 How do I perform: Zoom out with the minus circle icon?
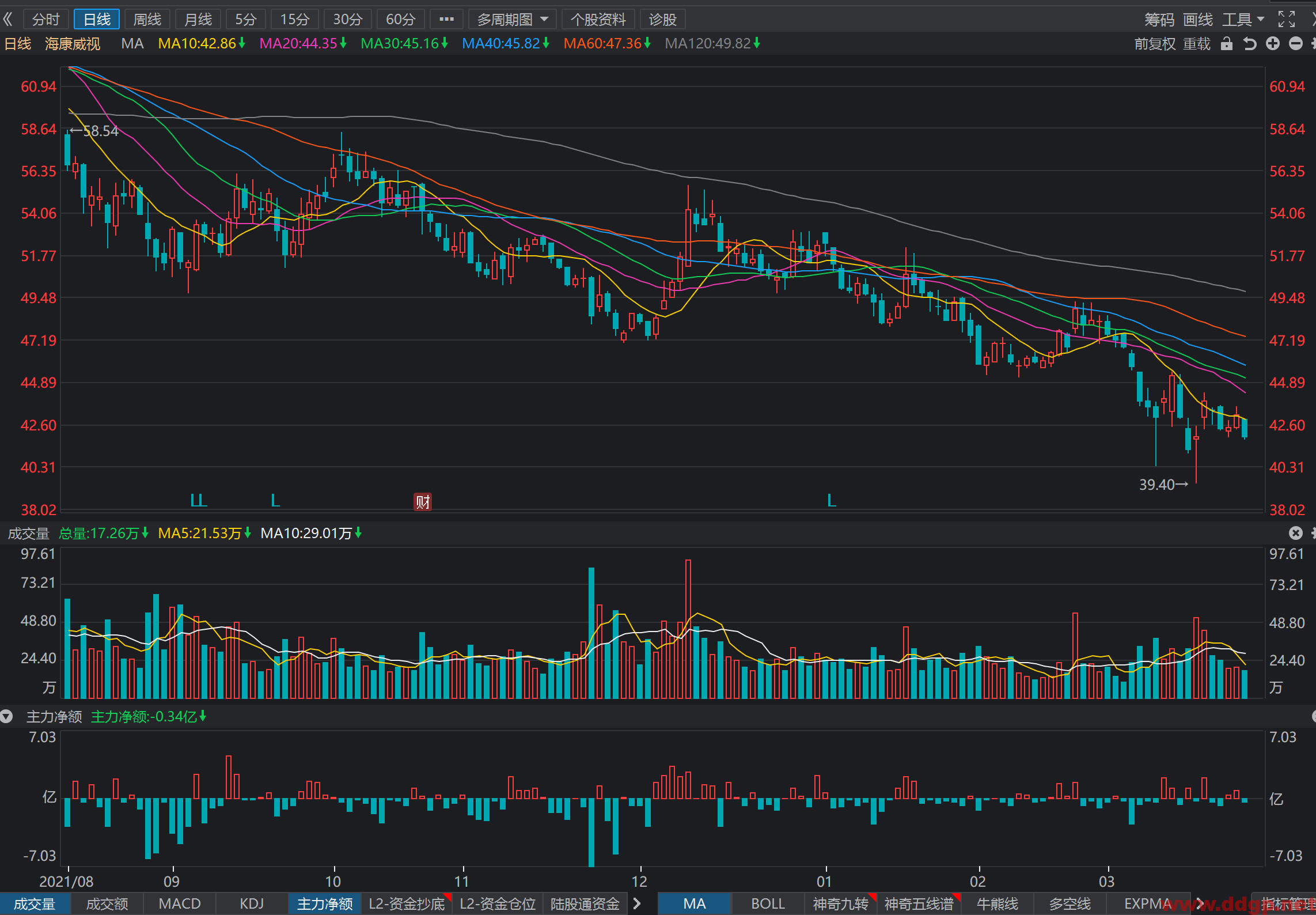pos(1296,44)
